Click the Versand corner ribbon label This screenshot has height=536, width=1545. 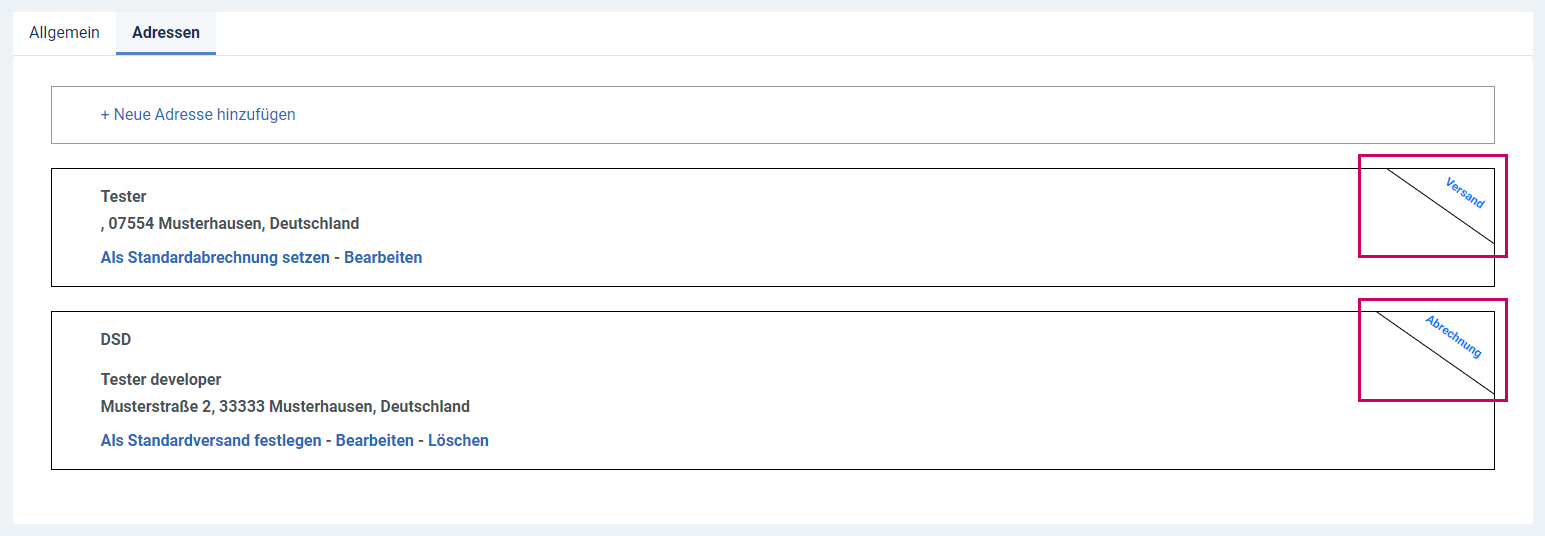1465,193
